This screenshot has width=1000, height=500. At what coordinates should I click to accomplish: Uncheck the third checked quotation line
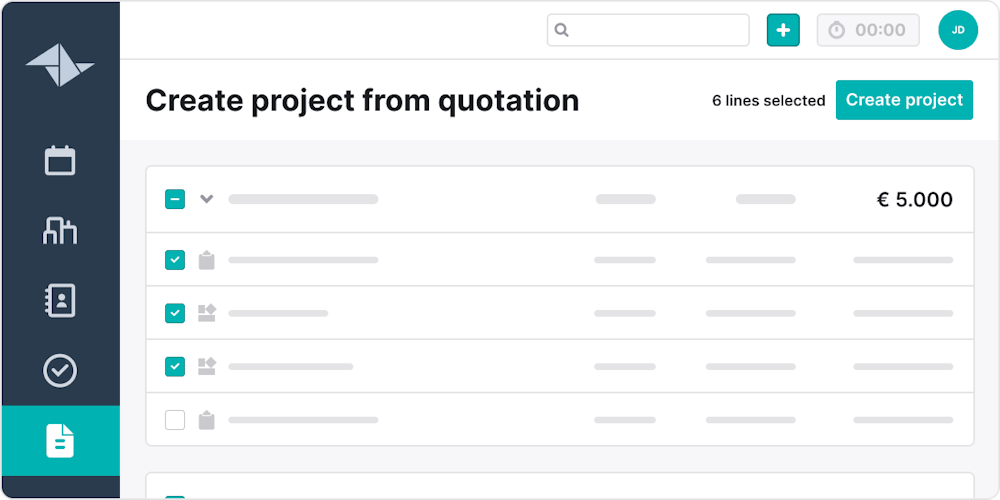coord(175,366)
